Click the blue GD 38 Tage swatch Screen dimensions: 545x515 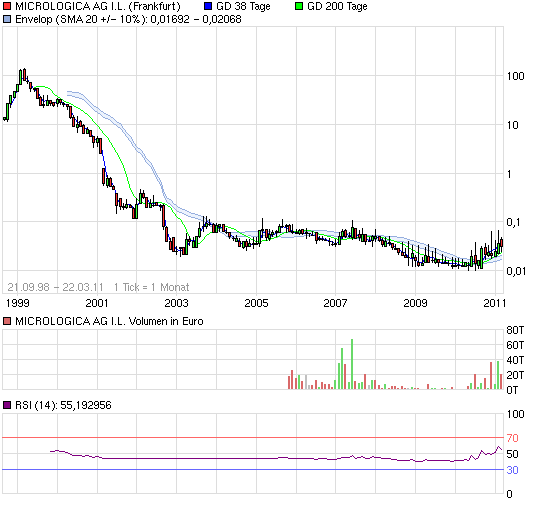208,6
